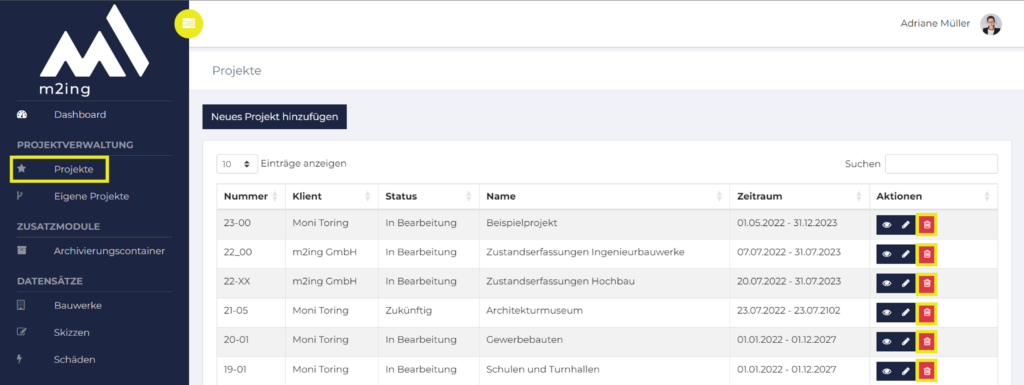Edit Beispielprojekt with pencil icon

point(905,224)
